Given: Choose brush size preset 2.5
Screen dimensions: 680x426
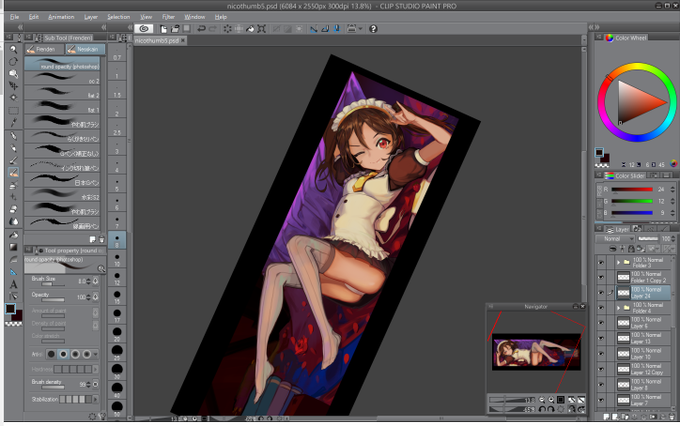Looking at the screenshot, I should (x=117, y=128).
